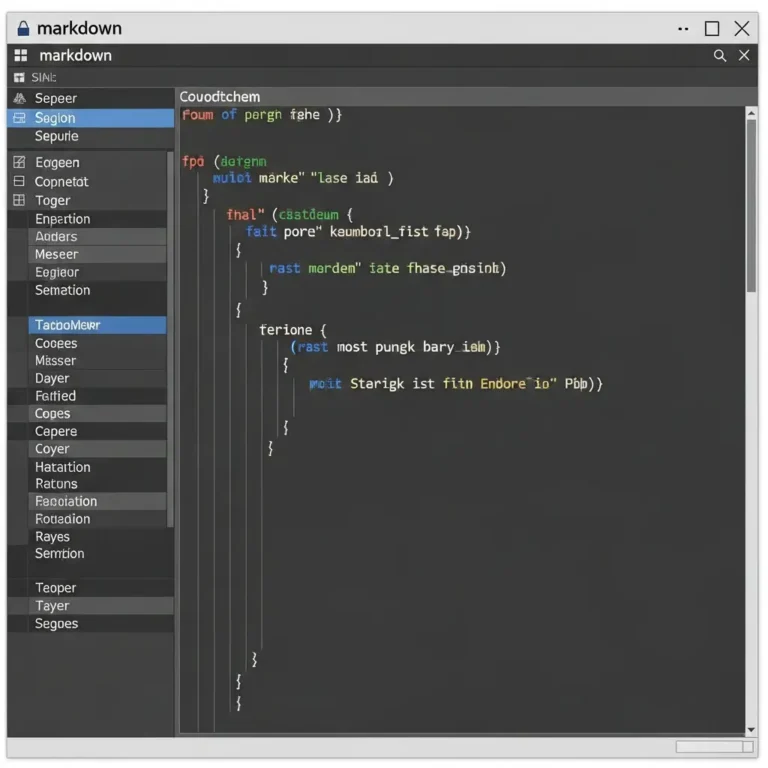Select the Teoper row
This screenshot has height=768, width=768.
coord(100,588)
